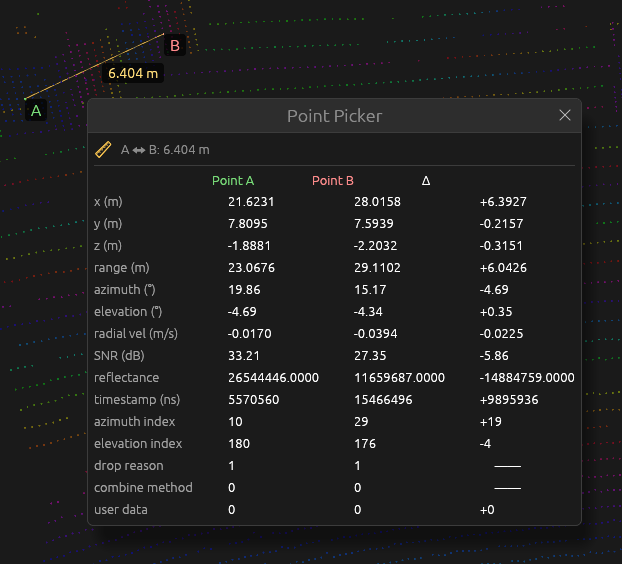Click Point B z value -2.2032
The height and width of the screenshot is (564, 622).
[375, 246]
